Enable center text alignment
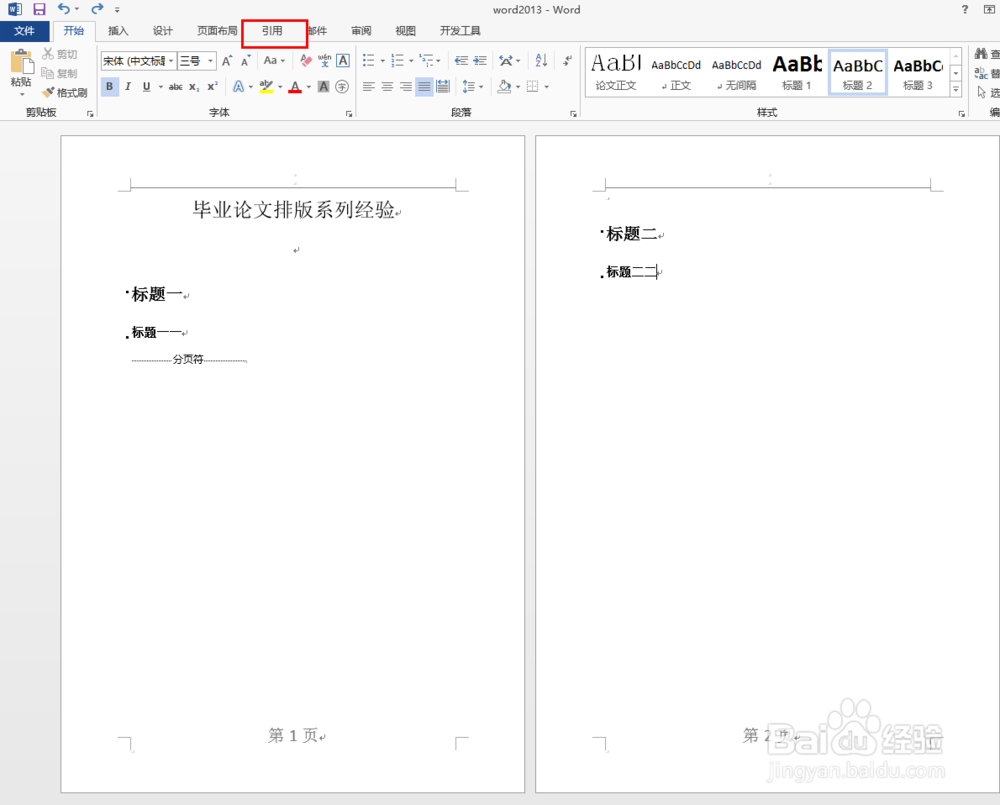 (x=386, y=85)
